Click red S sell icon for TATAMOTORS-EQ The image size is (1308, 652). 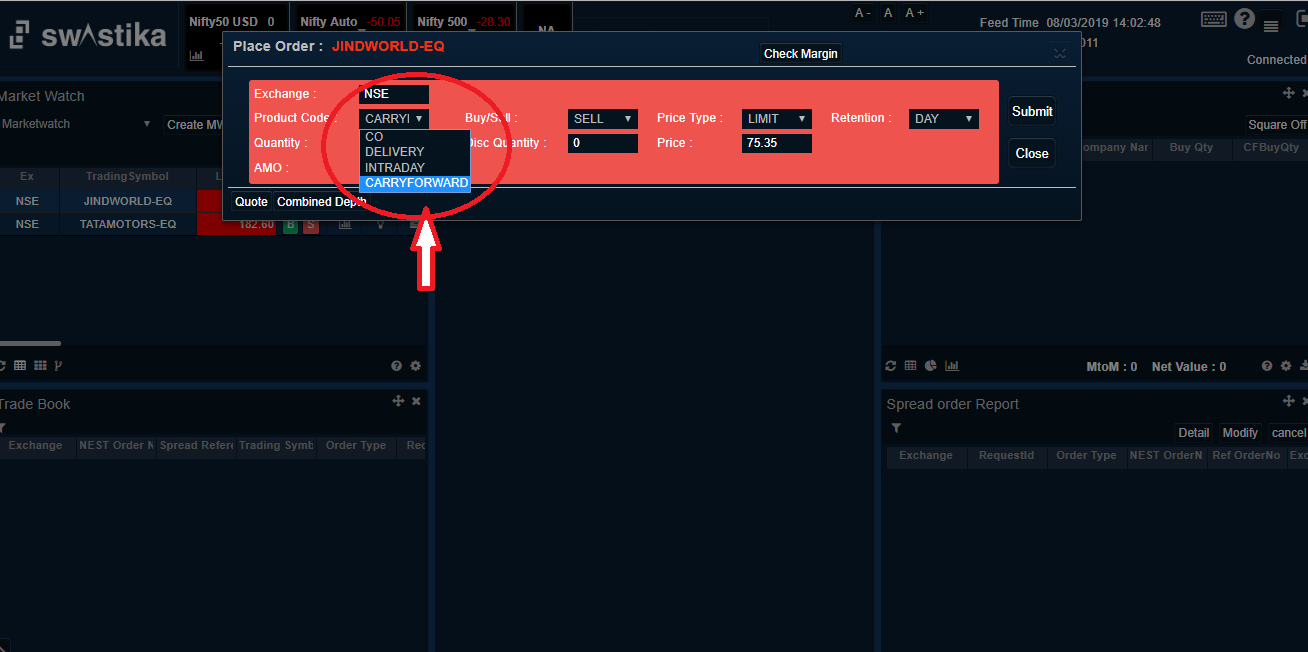(x=311, y=225)
